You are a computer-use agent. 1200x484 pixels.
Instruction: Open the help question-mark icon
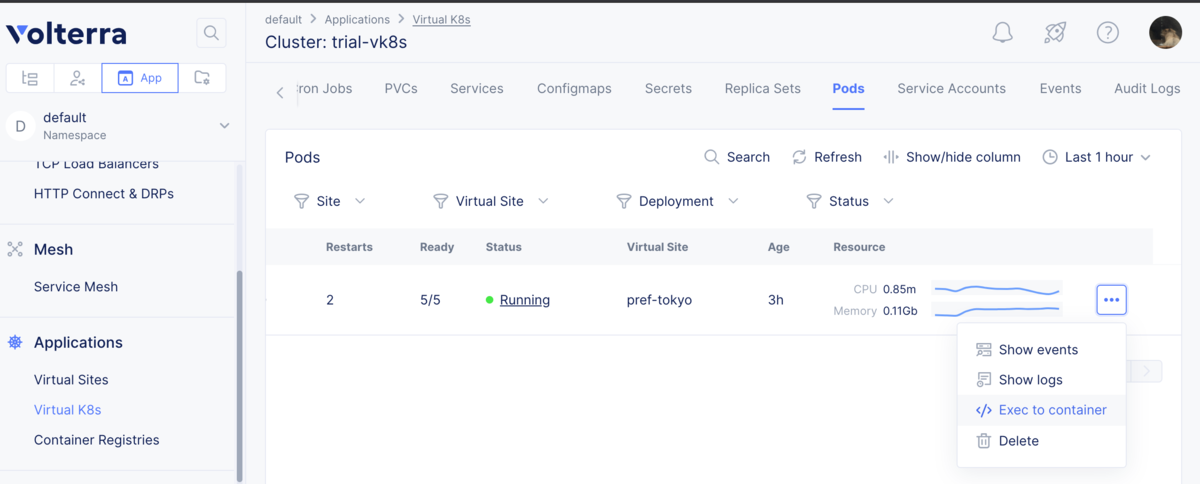point(1108,33)
